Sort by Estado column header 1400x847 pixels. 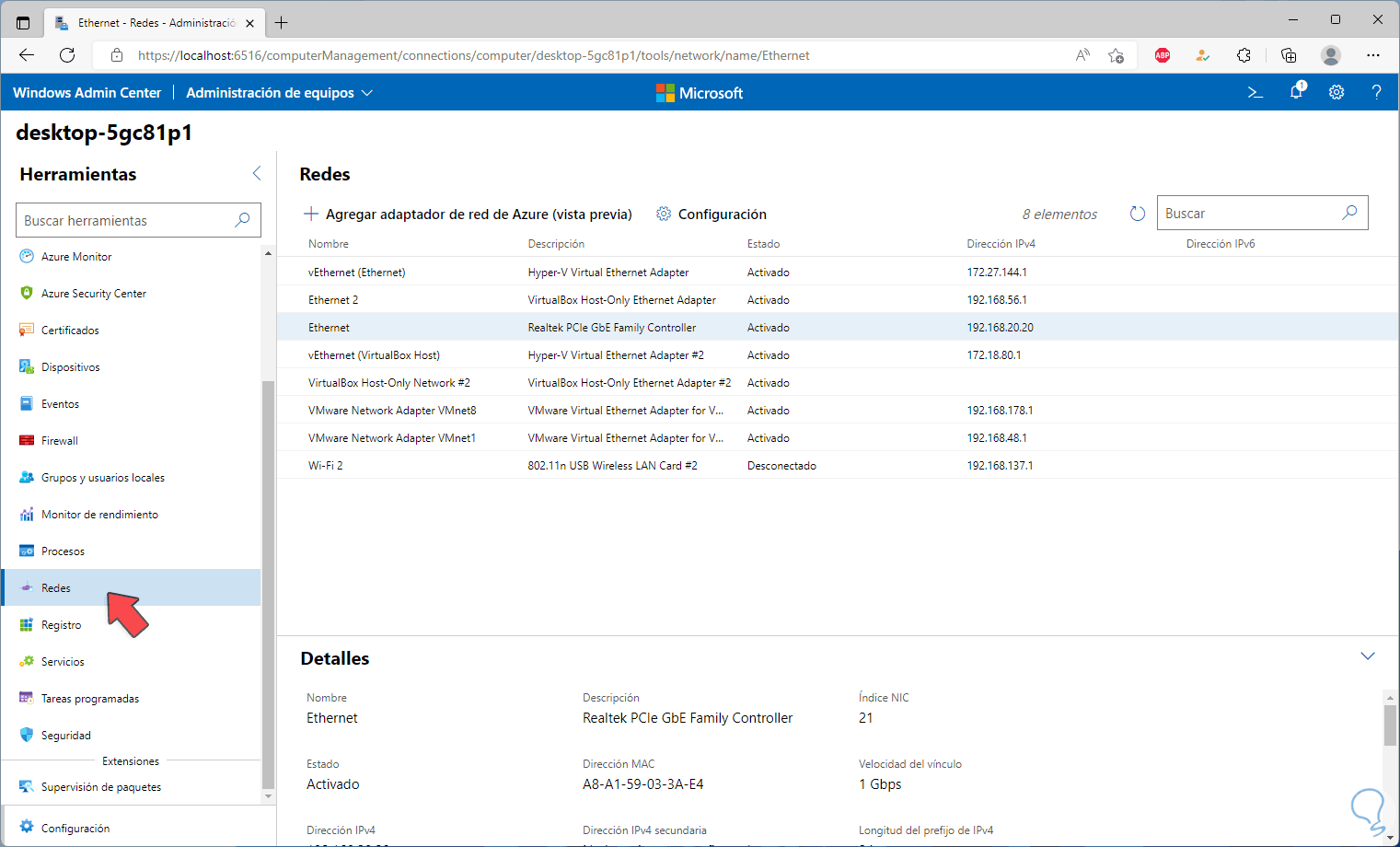click(764, 244)
